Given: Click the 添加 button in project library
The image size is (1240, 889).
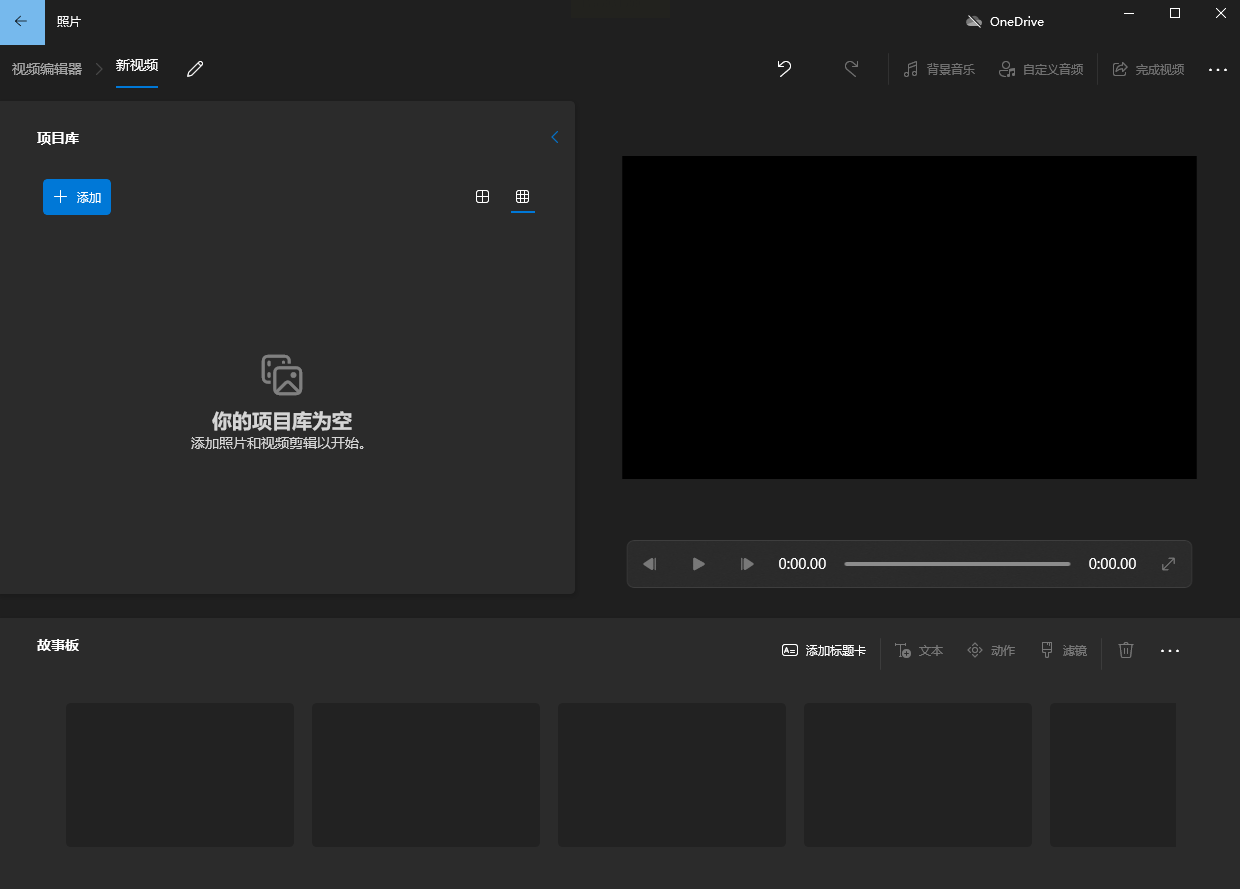Looking at the screenshot, I should (x=77, y=197).
